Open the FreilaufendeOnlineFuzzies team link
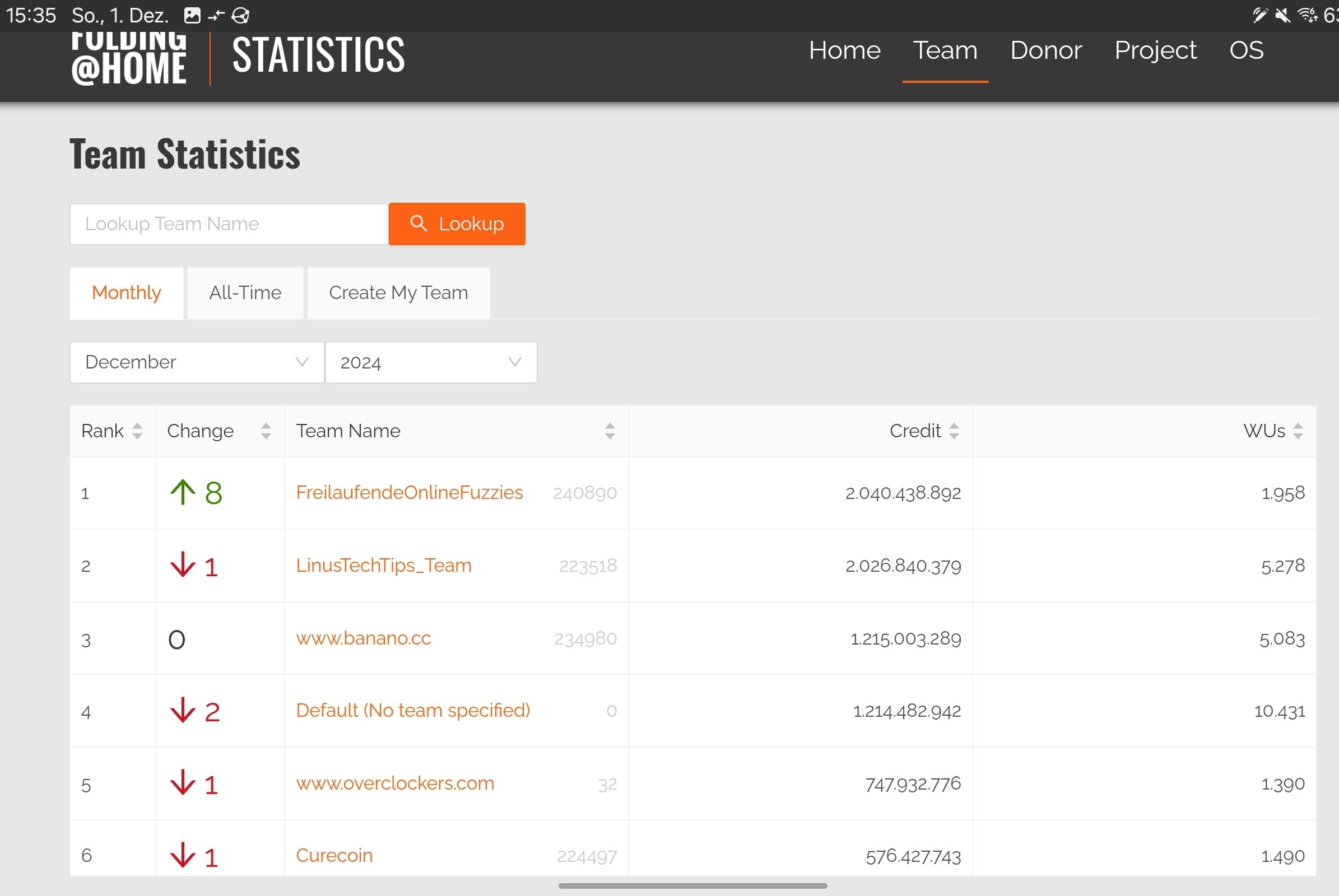This screenshot has height=896, width=1339. click(410, 493)
